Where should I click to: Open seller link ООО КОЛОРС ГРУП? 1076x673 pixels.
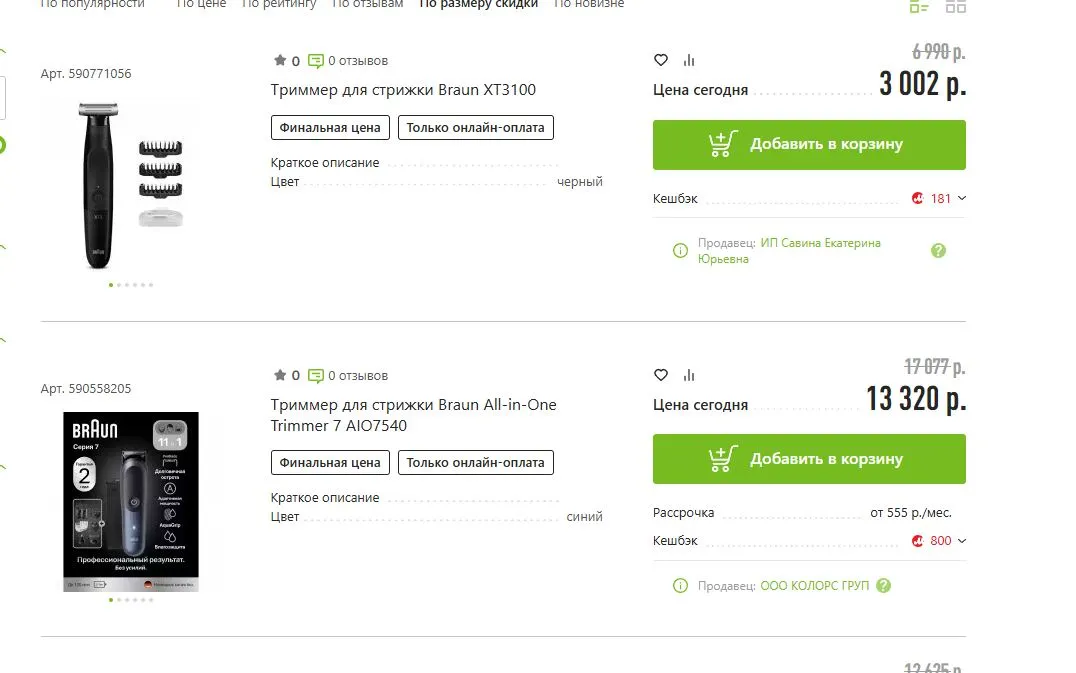click(x=814, y=586)
